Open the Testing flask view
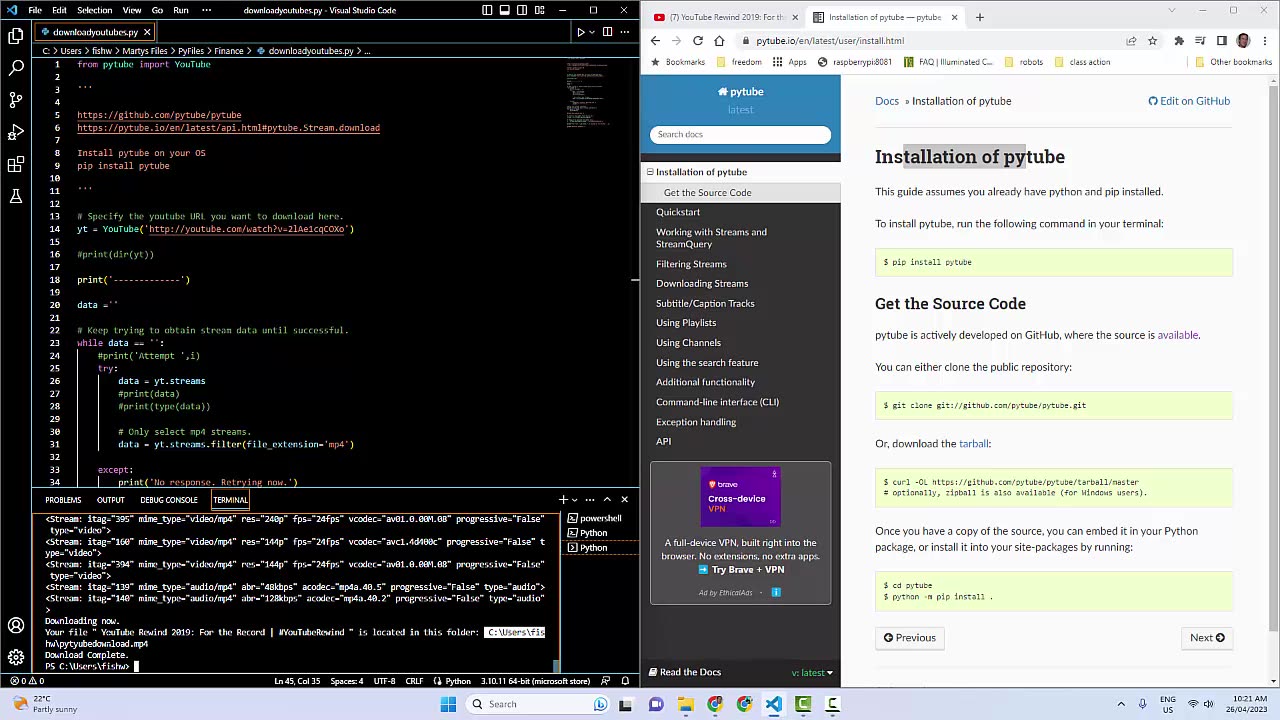 pyautogui.click(x=16, y=196)
